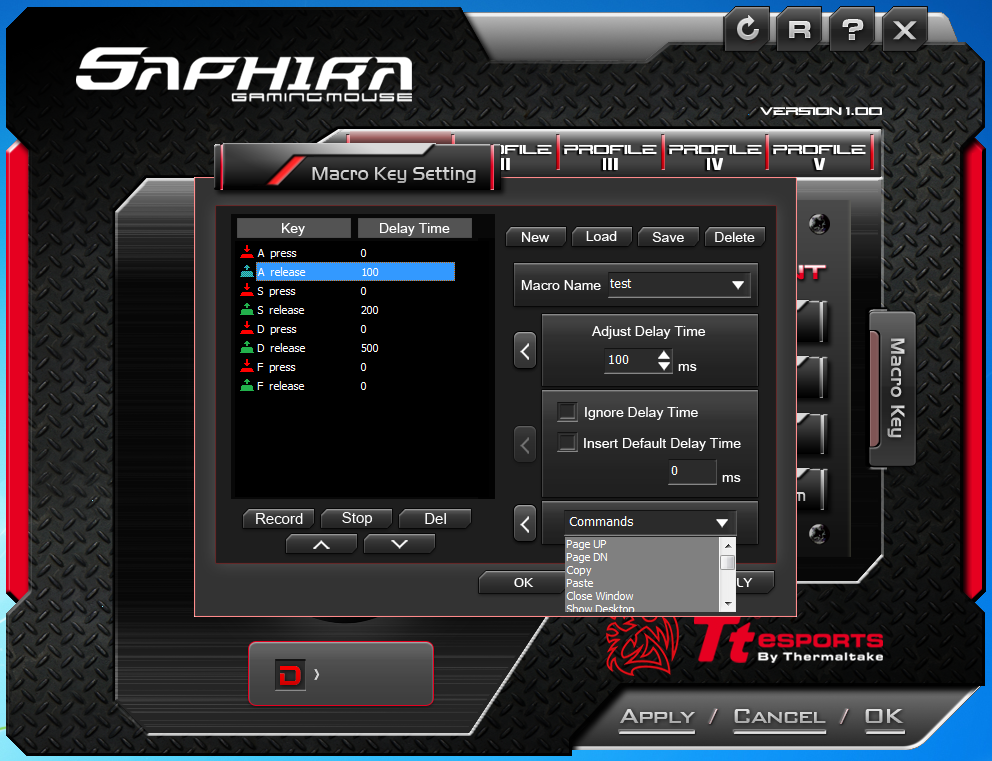Click CANCEL at the window bottom
992x761 pixels.
point(779,717)
